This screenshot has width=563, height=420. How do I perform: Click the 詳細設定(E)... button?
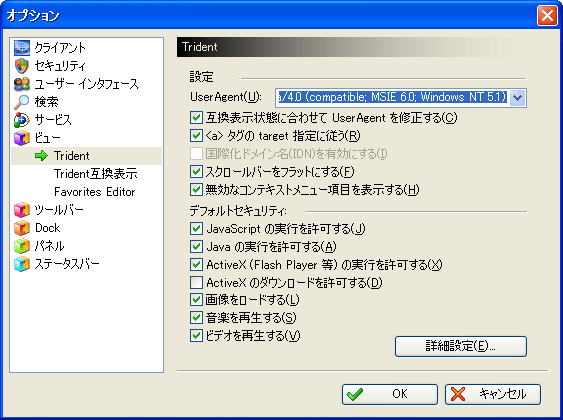pyautogui.click(x=461, y=346)
